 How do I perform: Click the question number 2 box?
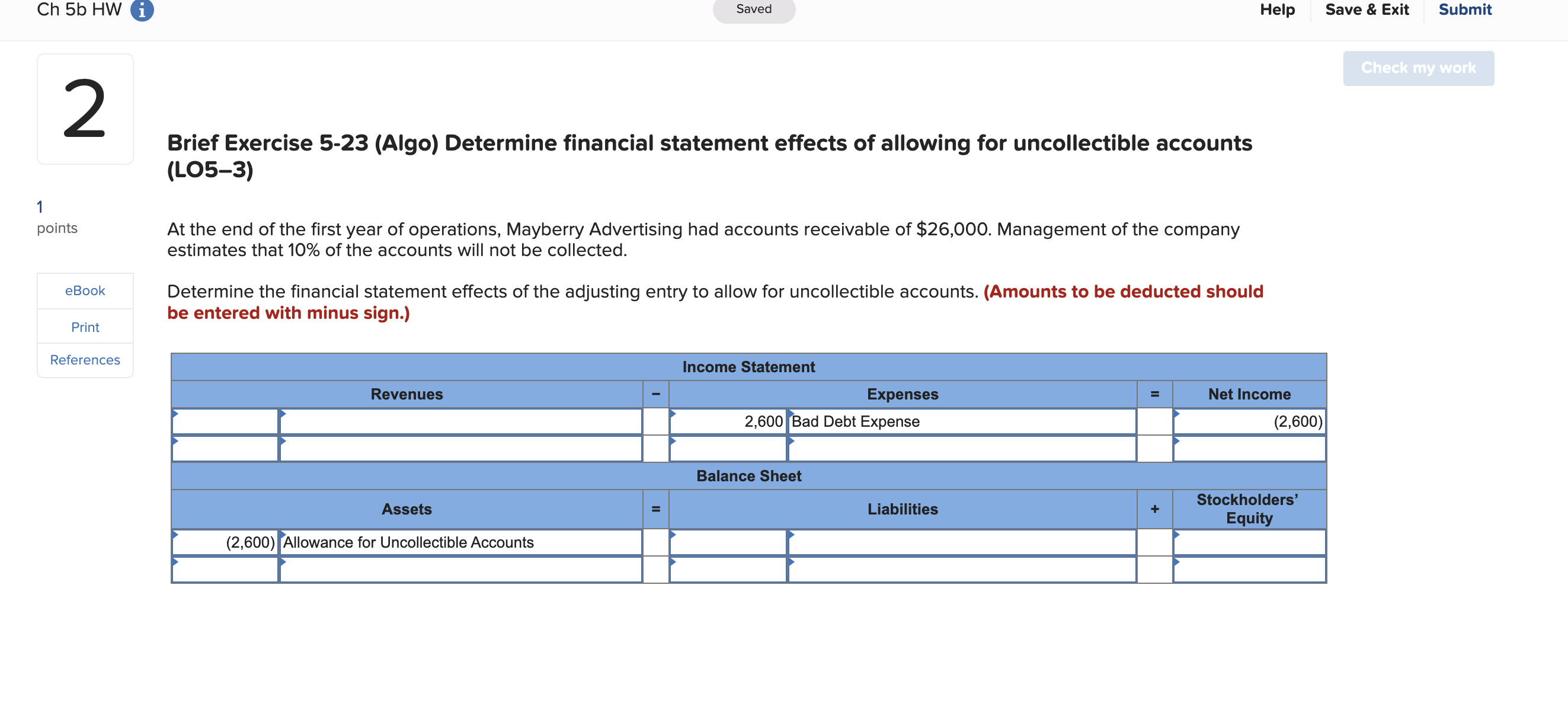point(85,109)
